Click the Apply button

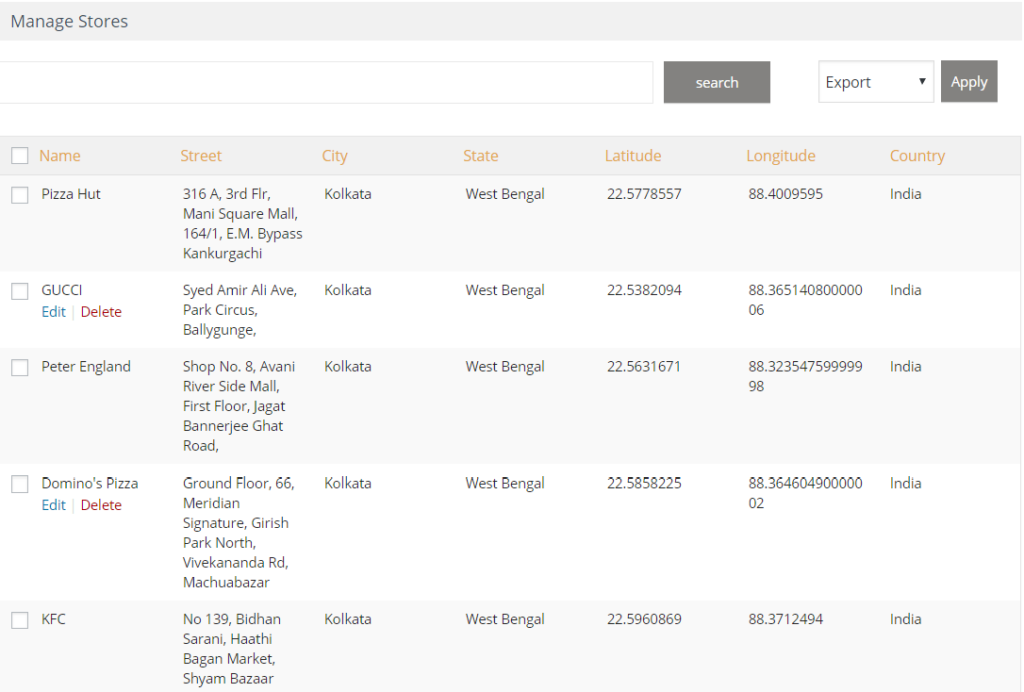(968, 82)
